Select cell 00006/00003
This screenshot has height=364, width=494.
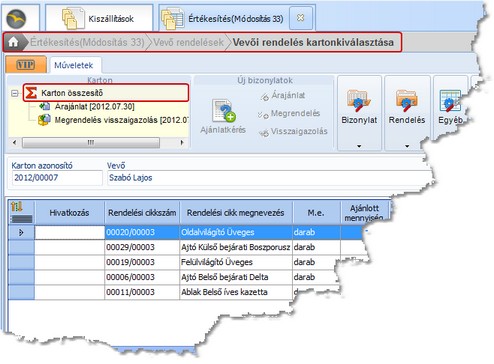142,277
